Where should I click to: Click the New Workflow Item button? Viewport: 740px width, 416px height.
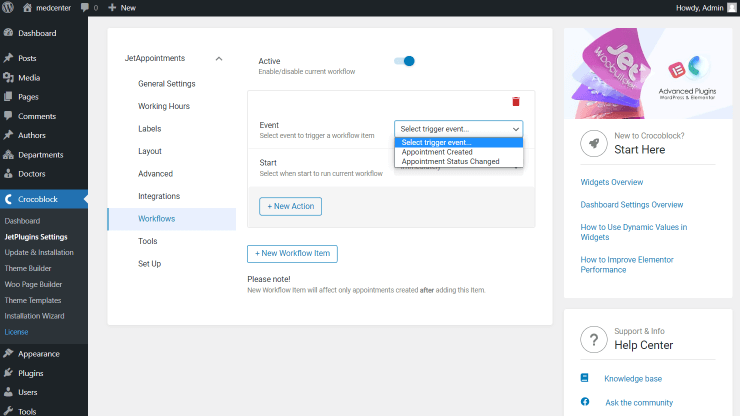pos(292,254)
